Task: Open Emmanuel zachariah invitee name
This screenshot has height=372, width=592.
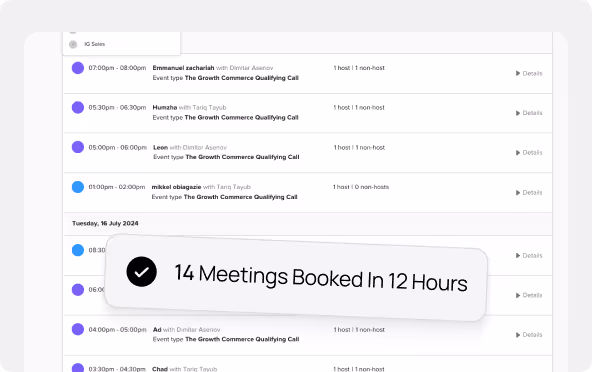Action: pyautogui.click(x=183, y=68)
